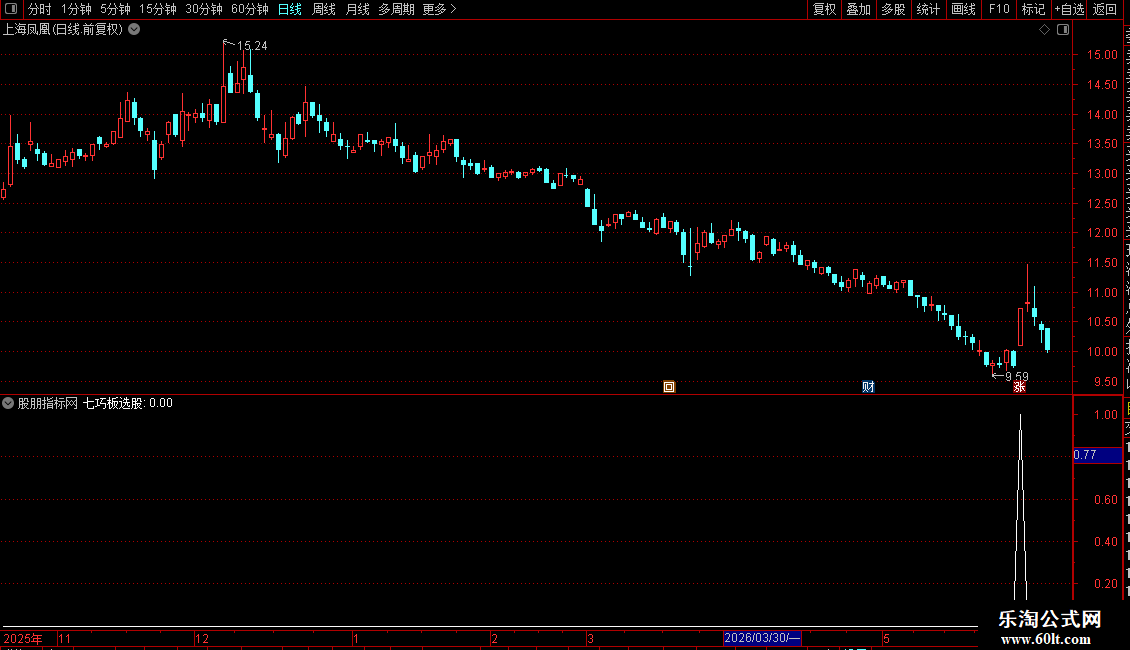1130x650 pixels.
Task: Select the 15分钟 period
Action: coord(158,9)
